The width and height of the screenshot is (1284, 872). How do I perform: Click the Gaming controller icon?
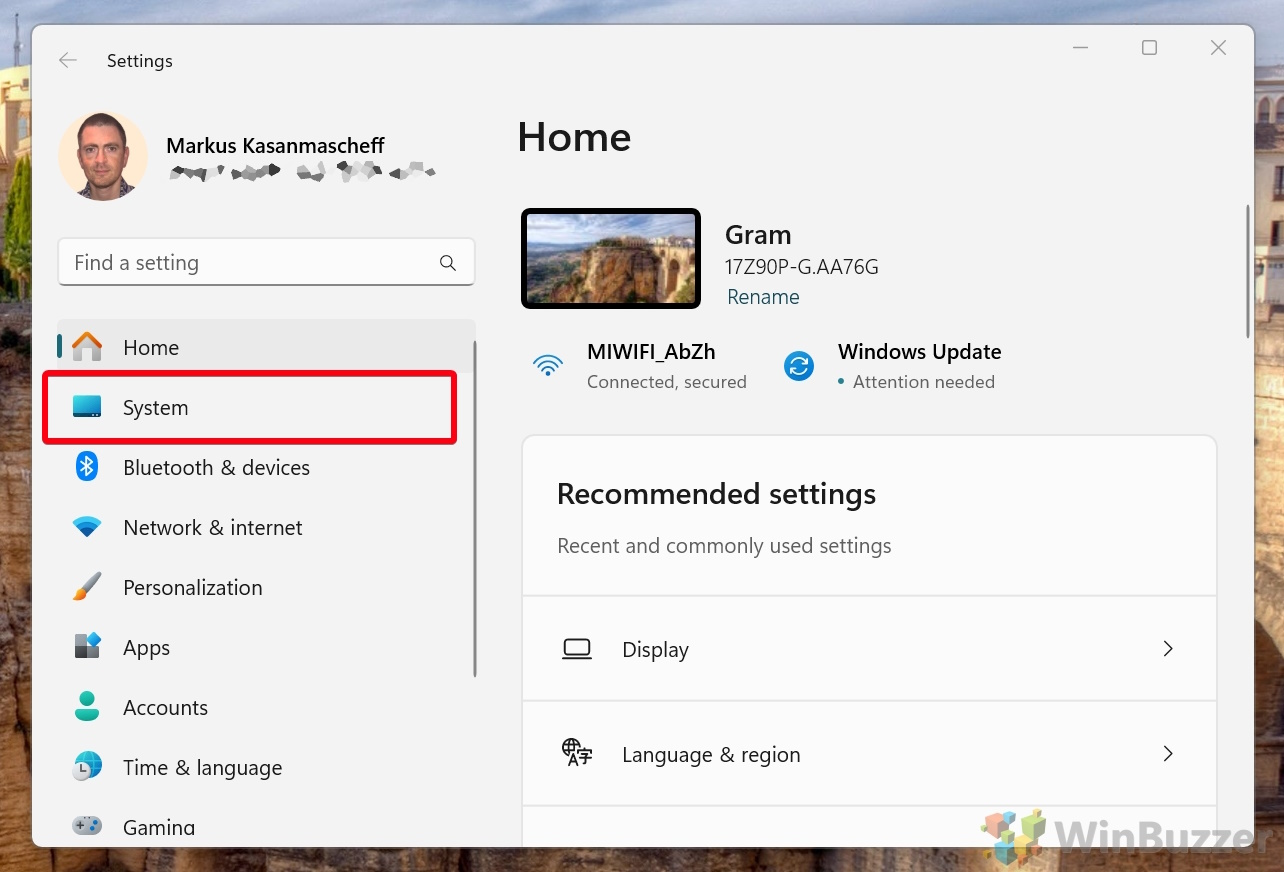pyautogui.click(x=87, y=826)
